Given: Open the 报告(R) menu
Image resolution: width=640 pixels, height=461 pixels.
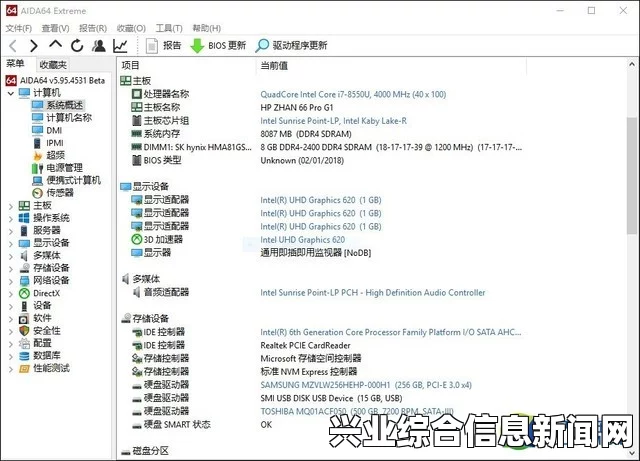Looking at the screenshot, I should tap(93, 28).
